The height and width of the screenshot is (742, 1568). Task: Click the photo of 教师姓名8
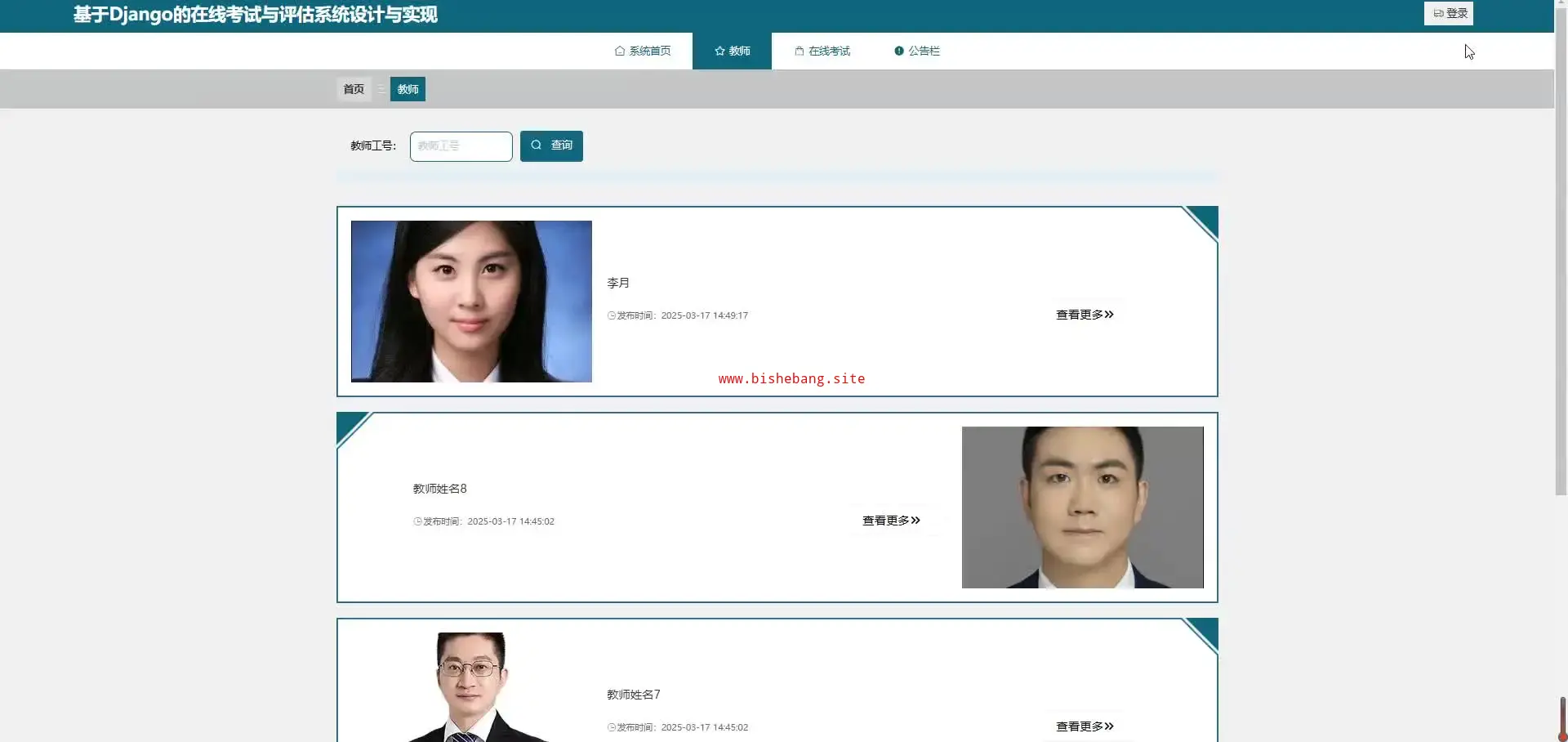click(1082, 507)
